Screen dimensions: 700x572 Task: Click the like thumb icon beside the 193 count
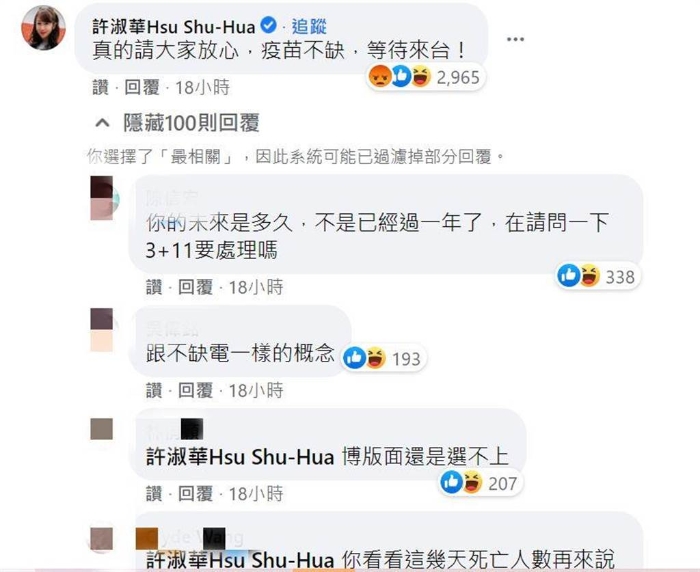click(x=354, y=358)
